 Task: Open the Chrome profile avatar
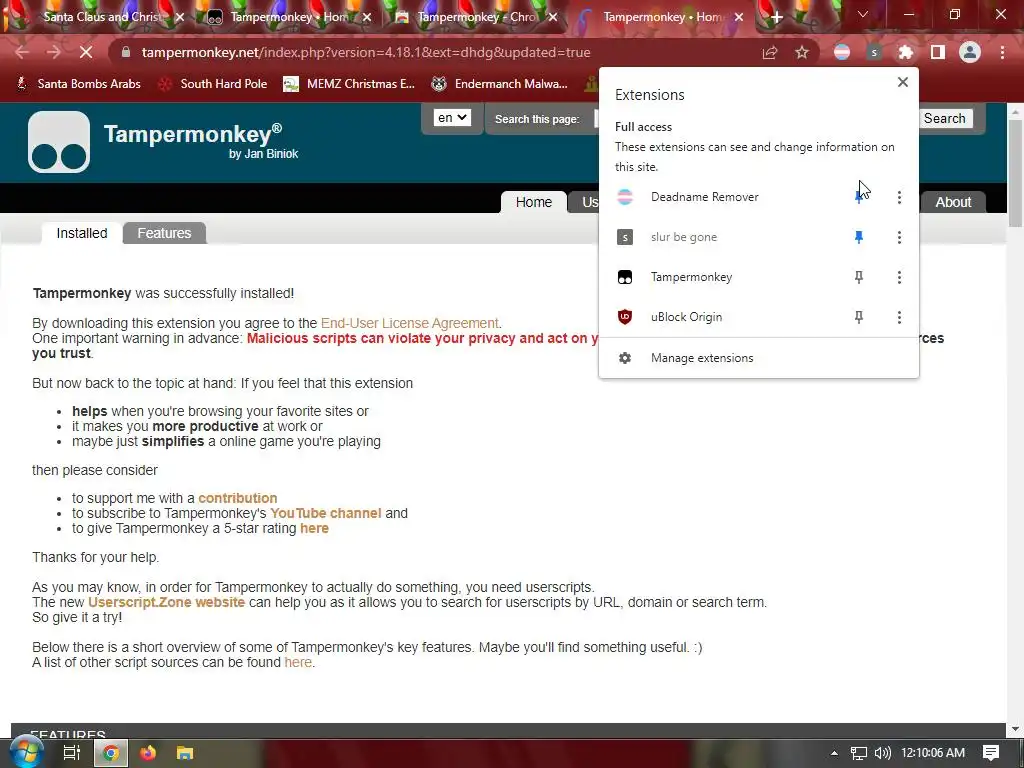[970, 52]
